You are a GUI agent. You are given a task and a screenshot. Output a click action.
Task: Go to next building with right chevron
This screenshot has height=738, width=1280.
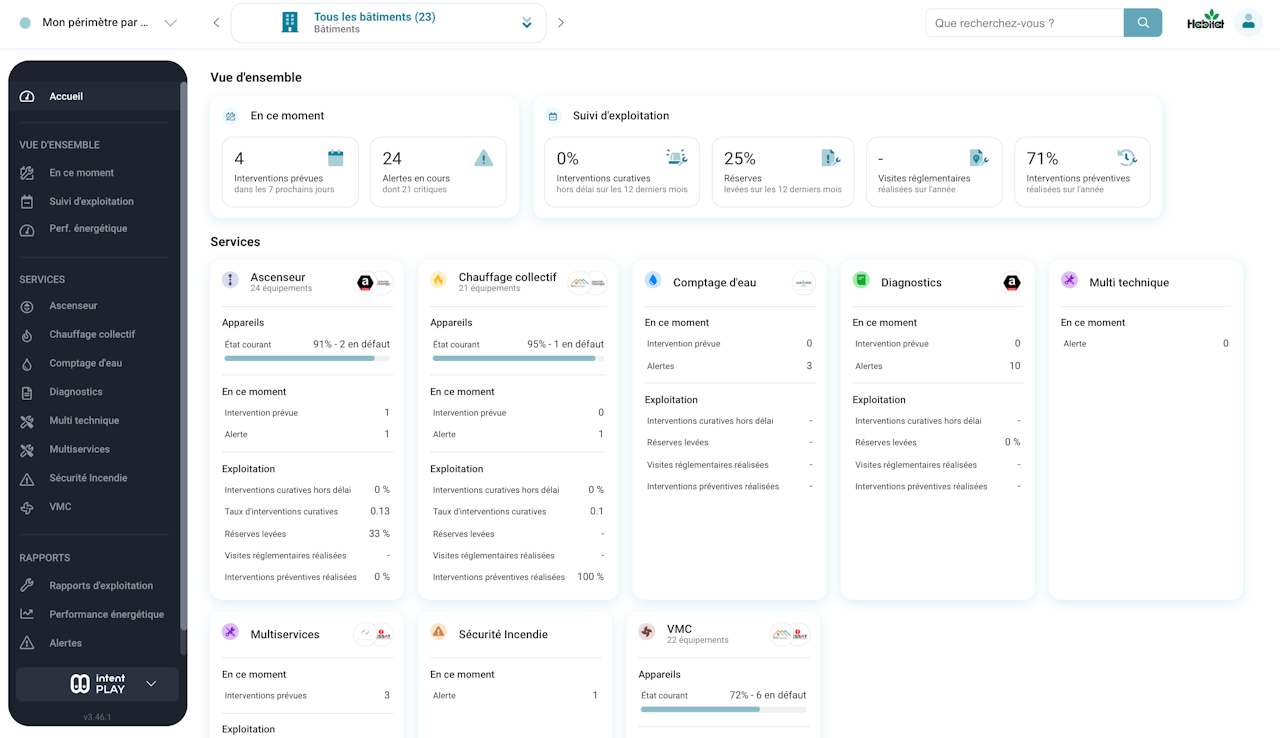561,23
